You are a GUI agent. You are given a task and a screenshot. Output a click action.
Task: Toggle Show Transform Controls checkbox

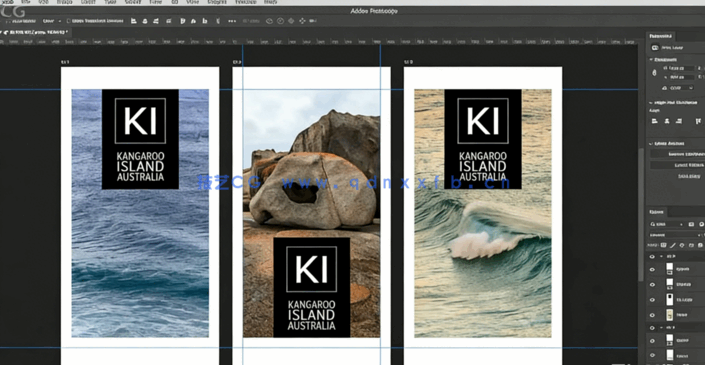[68, 21]
